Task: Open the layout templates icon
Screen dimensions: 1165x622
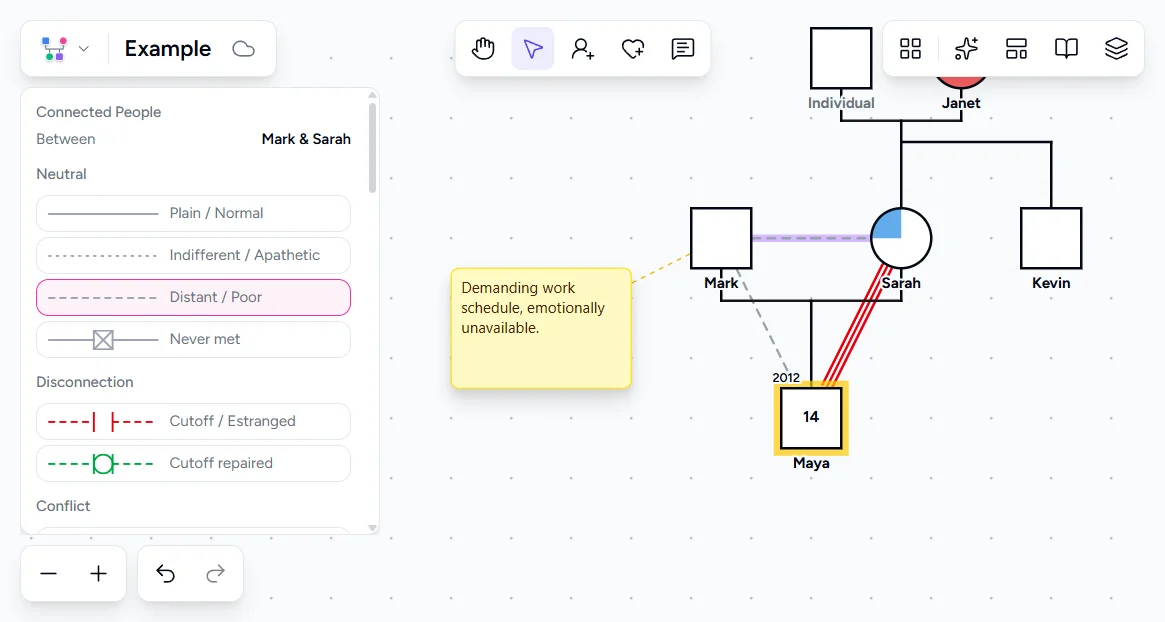Action: click(x=1016, y=49)
